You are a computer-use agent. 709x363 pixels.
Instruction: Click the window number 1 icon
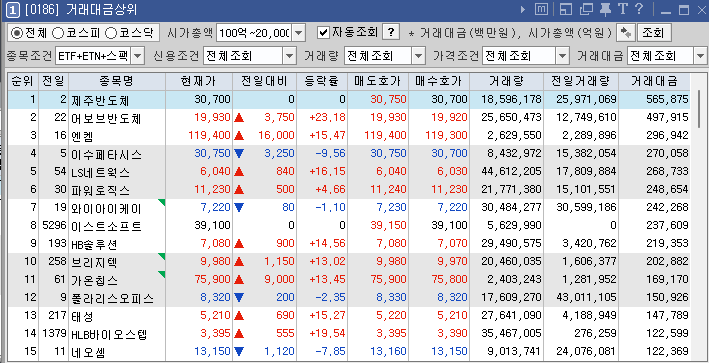click(14, 9)
